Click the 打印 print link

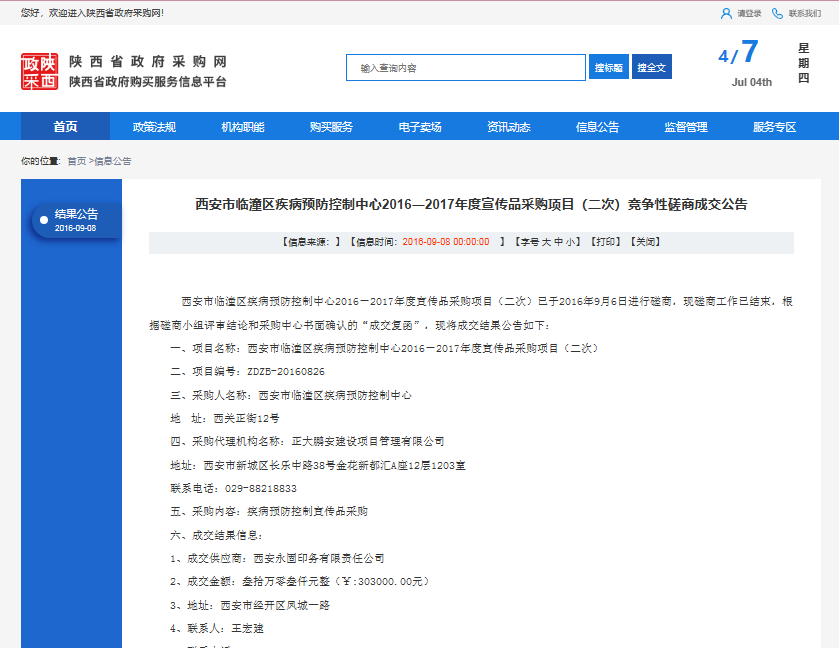[603, 242]
